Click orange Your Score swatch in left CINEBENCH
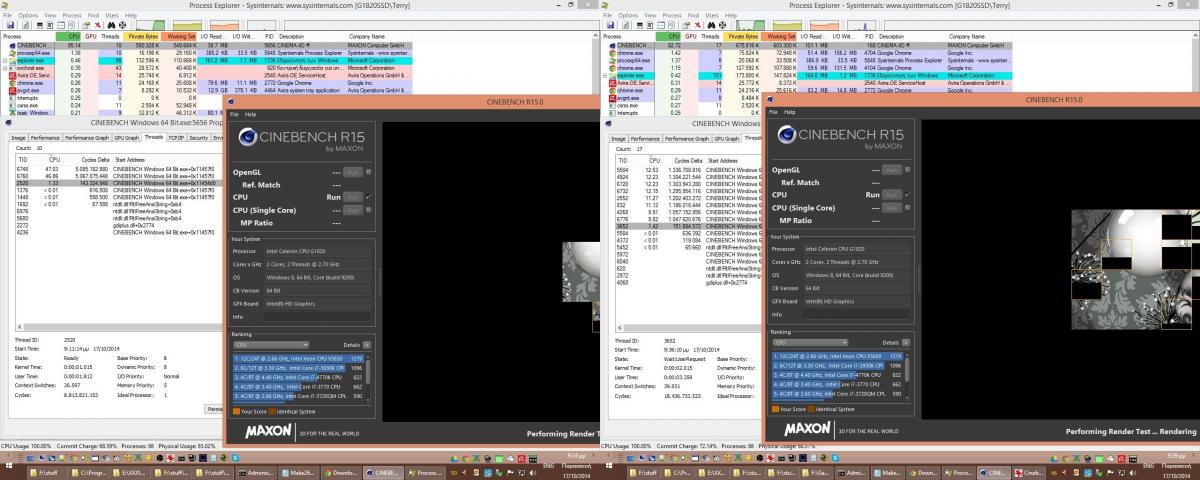The height and width of the screenshot is (480, 1200). 237,411
